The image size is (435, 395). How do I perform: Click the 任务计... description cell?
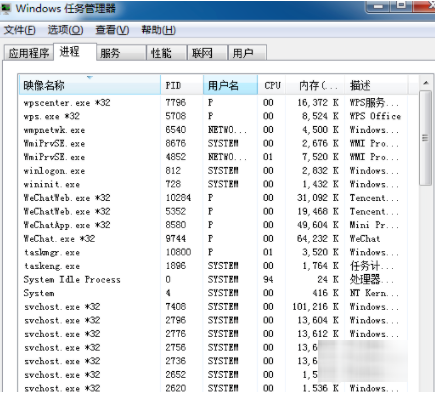tap(372, 266)
